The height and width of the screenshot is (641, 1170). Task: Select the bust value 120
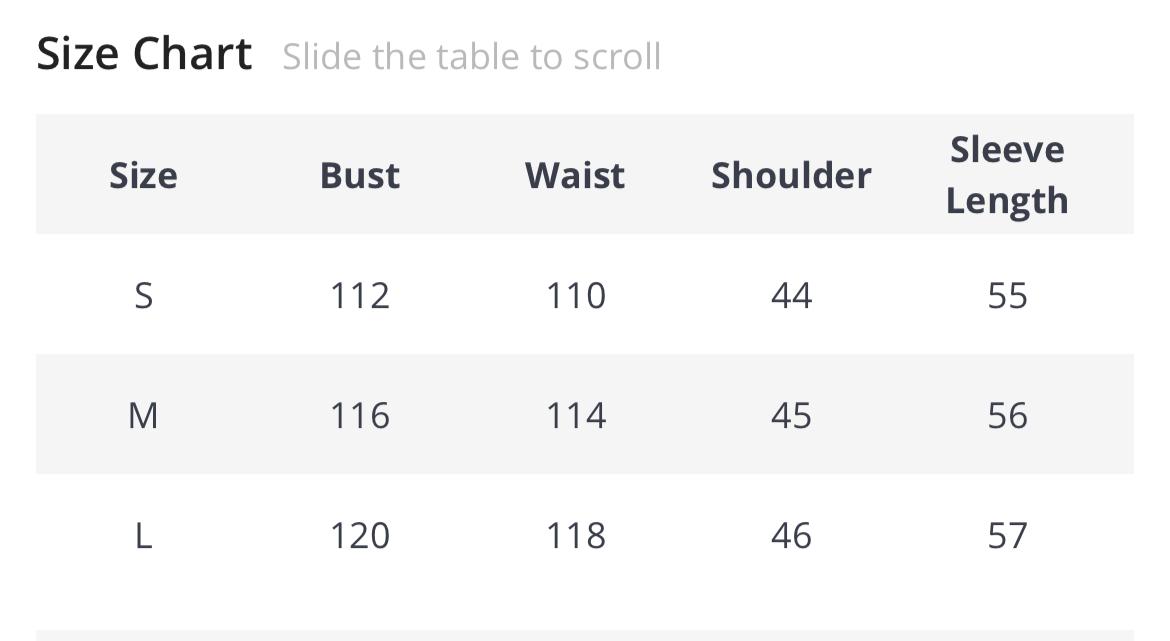pyautogui.click(x=360, y=536)
